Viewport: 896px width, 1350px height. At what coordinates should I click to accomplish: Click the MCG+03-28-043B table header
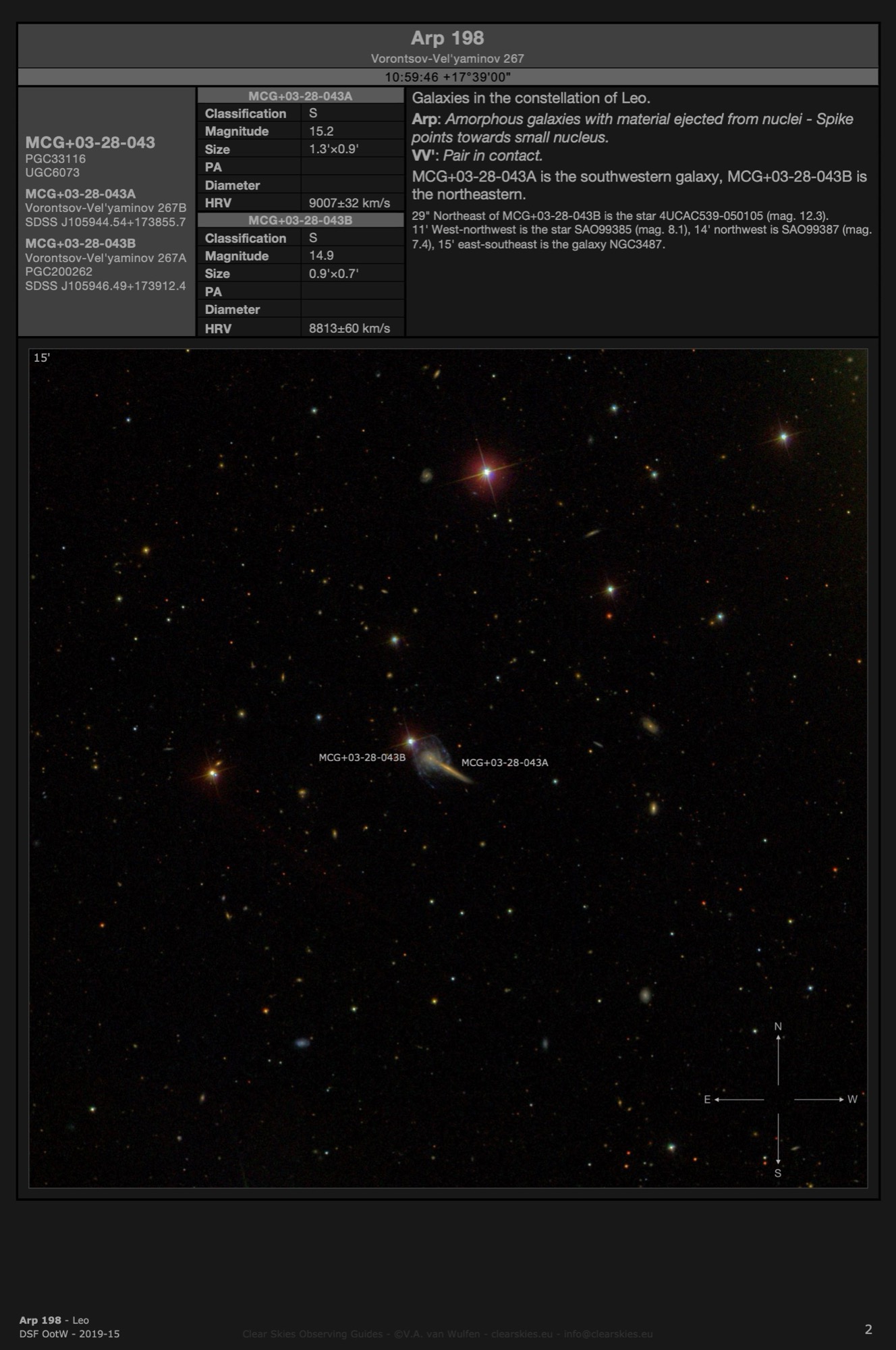point(300,220)
